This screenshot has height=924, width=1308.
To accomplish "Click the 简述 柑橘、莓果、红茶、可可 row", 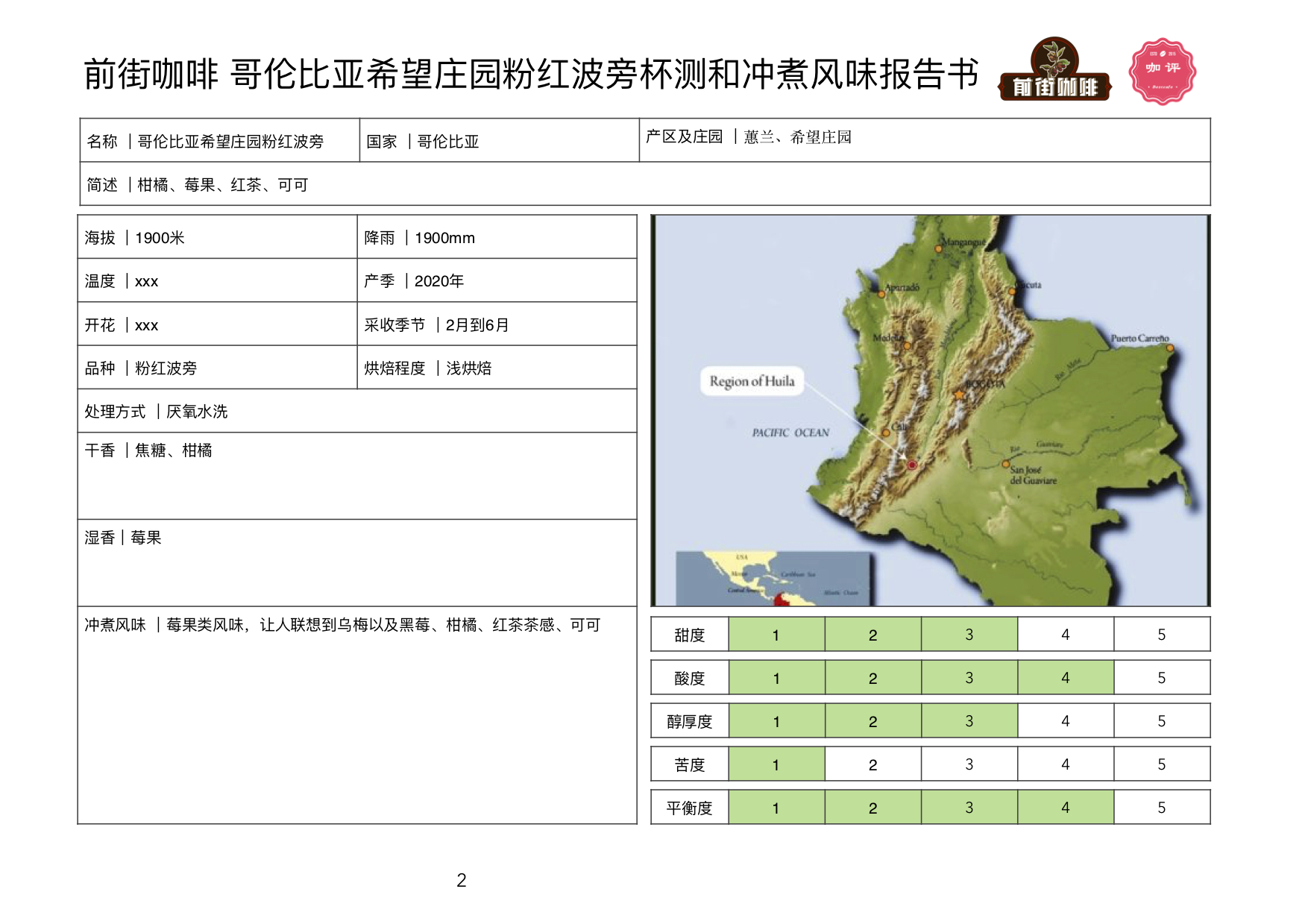I will (x=645, y=184).
